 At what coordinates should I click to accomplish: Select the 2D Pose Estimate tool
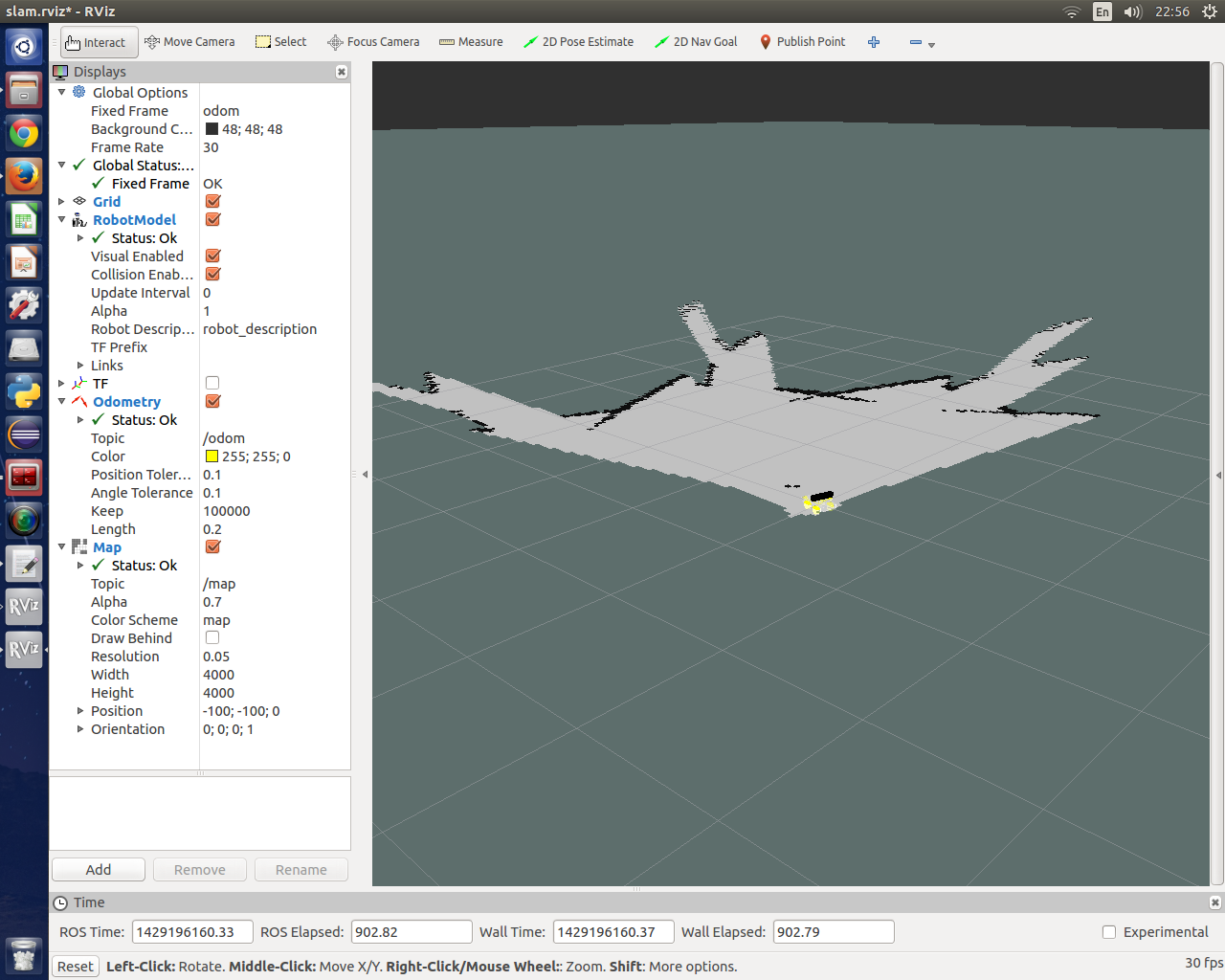[x=578, y=42]
